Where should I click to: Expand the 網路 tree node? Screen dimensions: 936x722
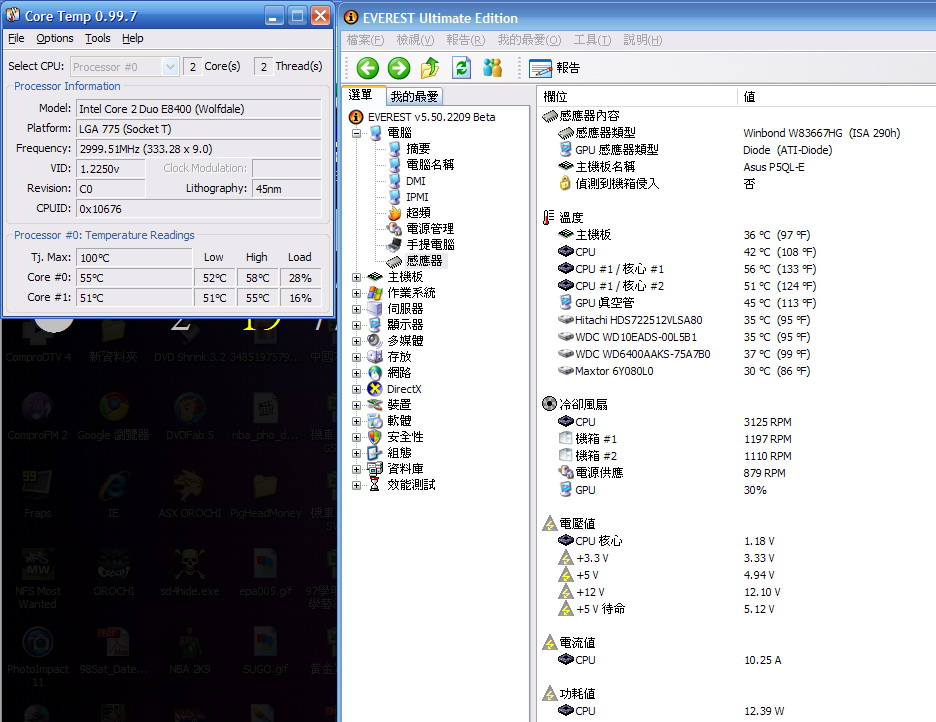(356, 373)
